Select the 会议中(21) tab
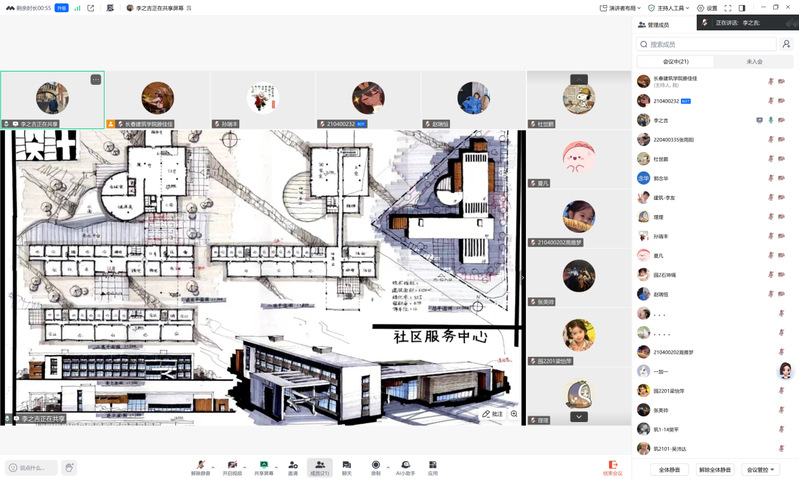This screenshot has width=799, height=479. click(x=676, y=61)
